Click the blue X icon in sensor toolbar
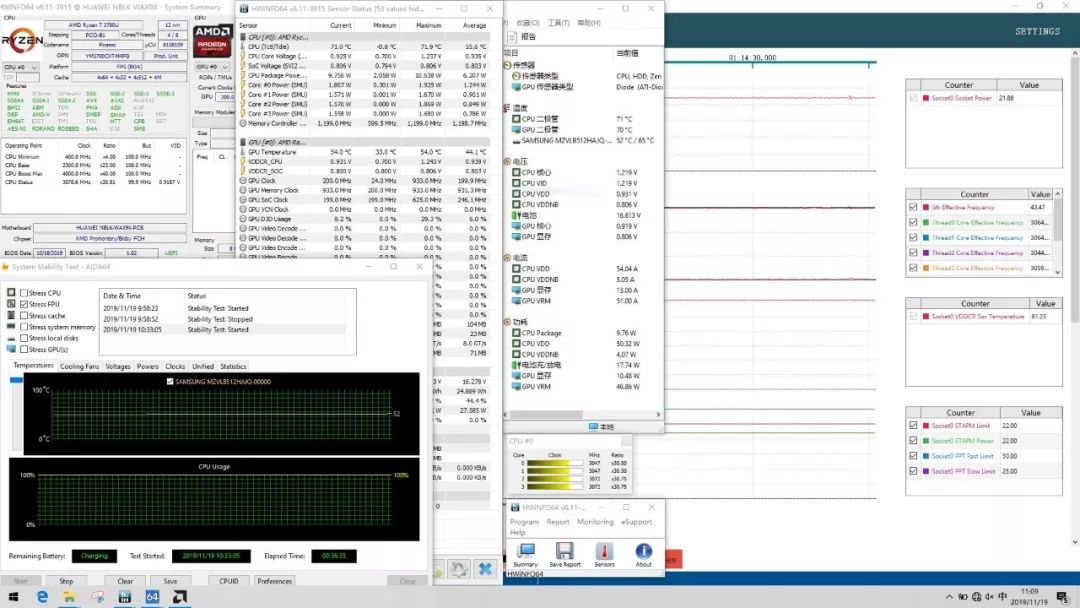The image size is (1080, 608). coord(485,568)
